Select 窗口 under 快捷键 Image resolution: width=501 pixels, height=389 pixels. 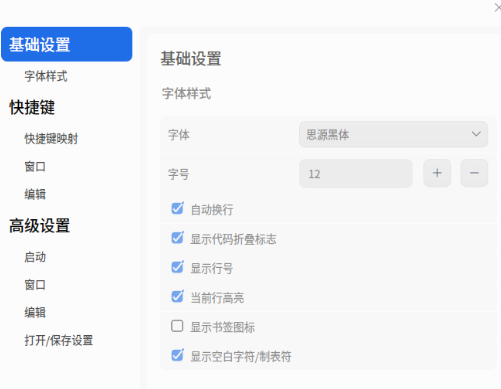pyautogui.click(x=35, y=166)
